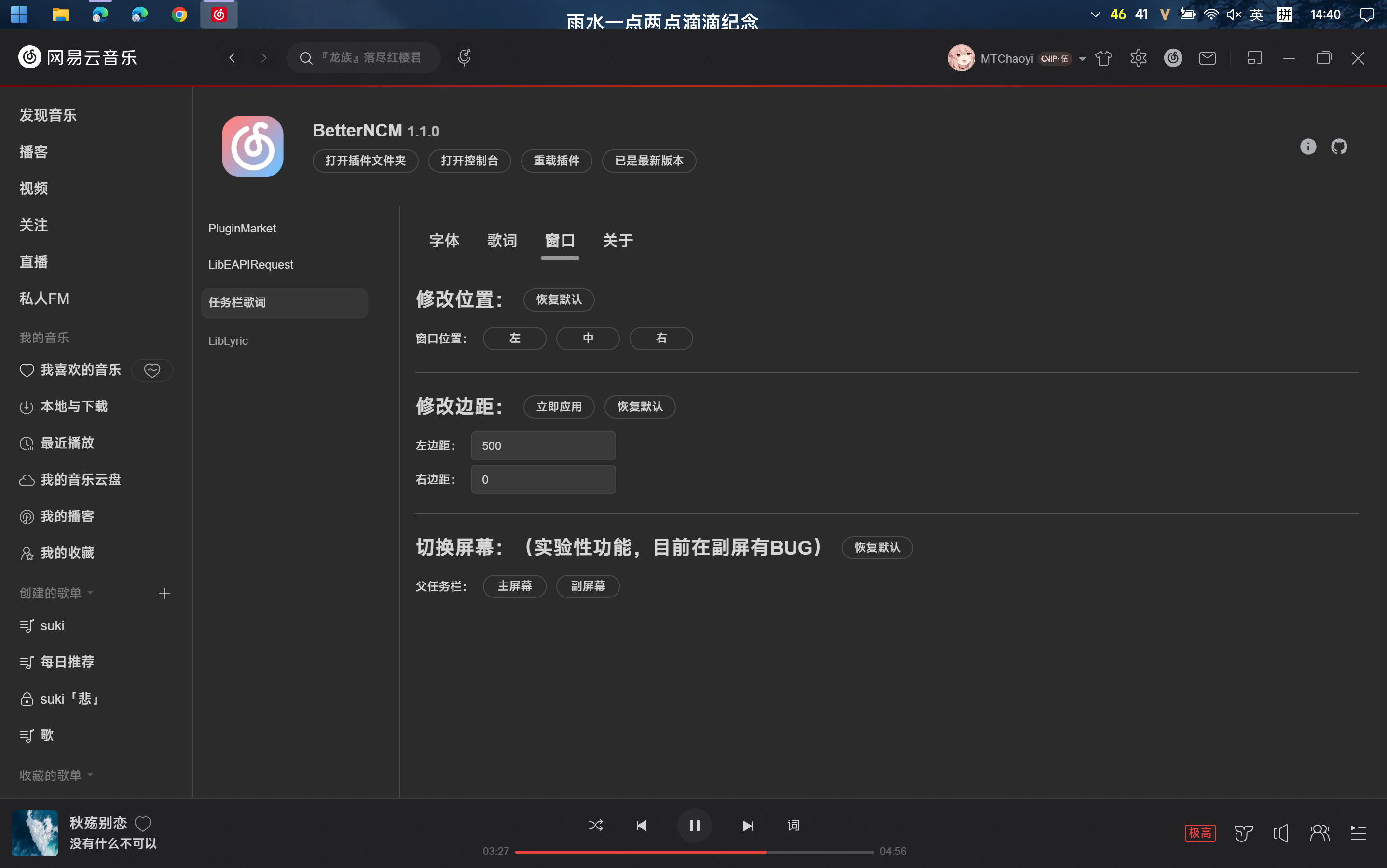This screenshot has height=868, width=1387.
Task: Open voice search with the microphone icon
Action: click(x=464, y=57)
